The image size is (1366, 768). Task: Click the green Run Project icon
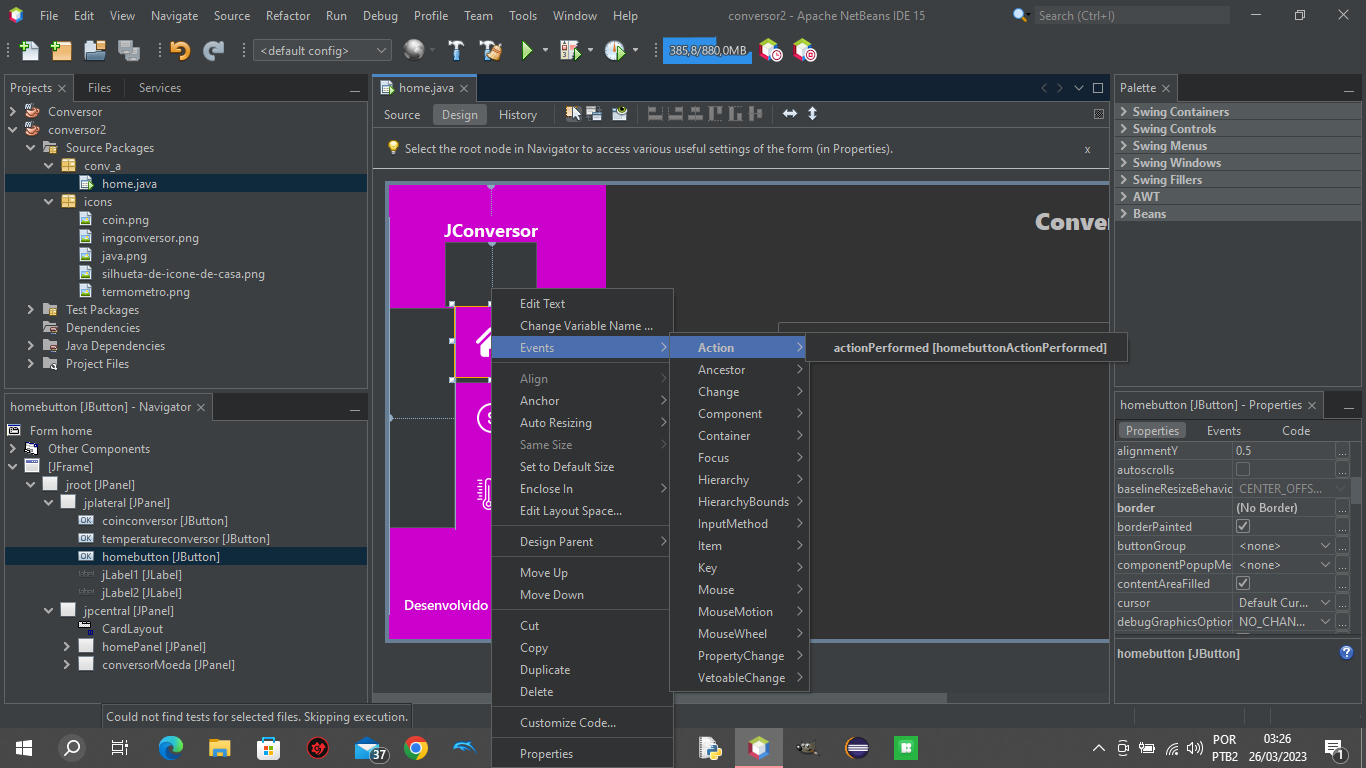(x=526, y=50)
